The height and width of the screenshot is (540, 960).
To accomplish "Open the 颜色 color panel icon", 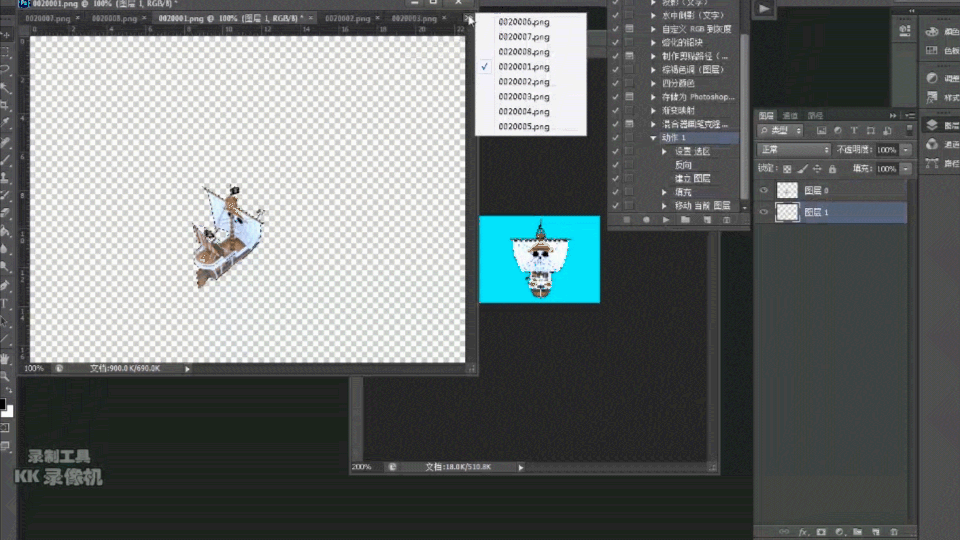I will 932,31.
